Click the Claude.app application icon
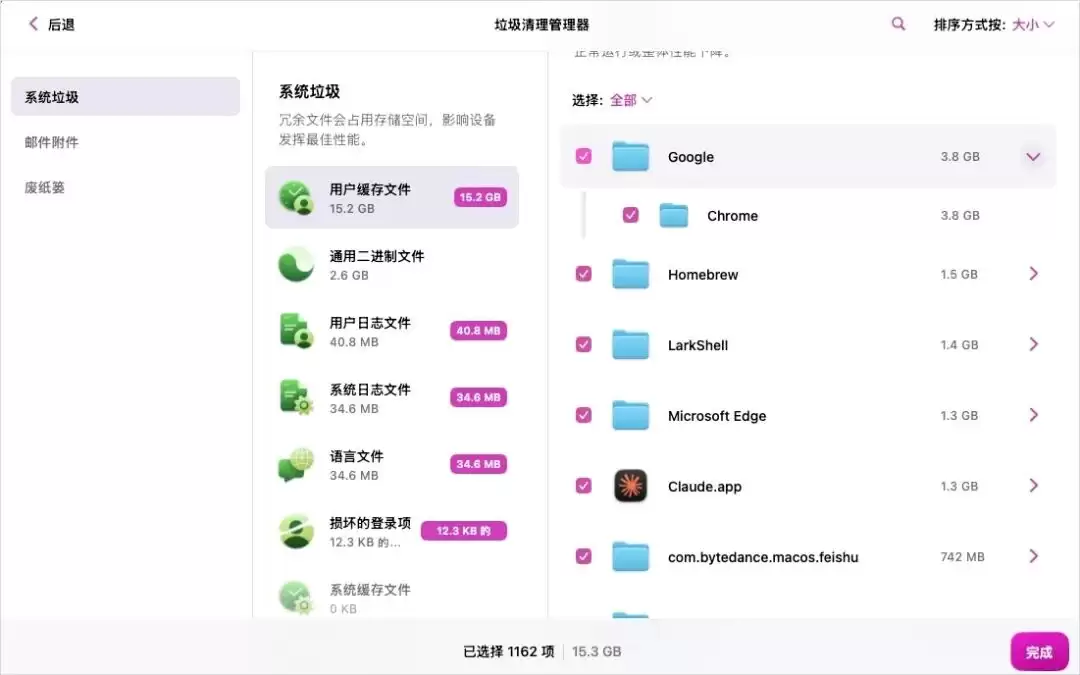This screenshot has width=1080, height=675. point(630,486)
